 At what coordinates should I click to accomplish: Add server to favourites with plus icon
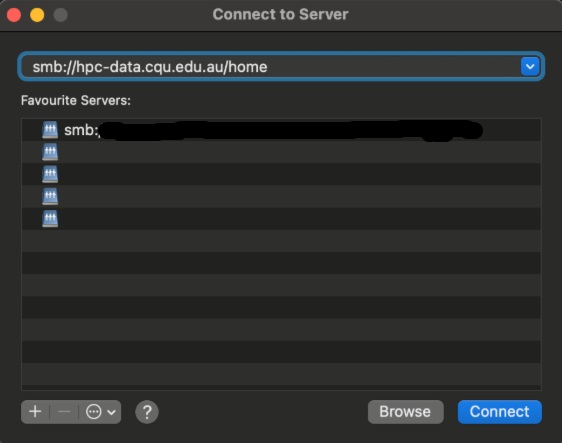click(x=35, y=412)
